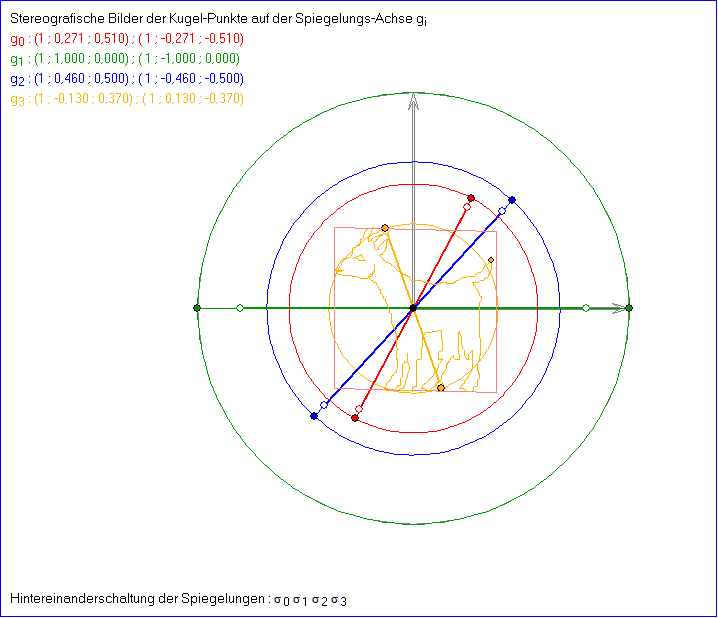Select orange coordinates (1 ; 0,130 ; -0,370)
Image resolution: width=718 pixels, height=618 pixels.
tap(193, 99)
